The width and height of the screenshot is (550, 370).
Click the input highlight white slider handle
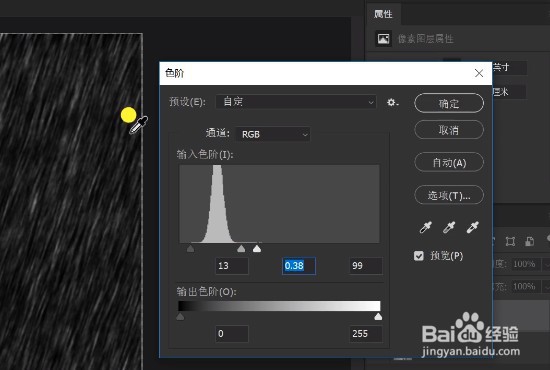point(257,249)
